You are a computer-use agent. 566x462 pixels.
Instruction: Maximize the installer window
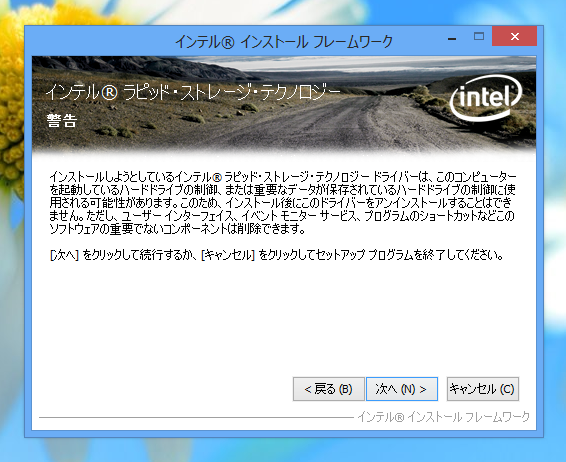[x=479, y=36]
